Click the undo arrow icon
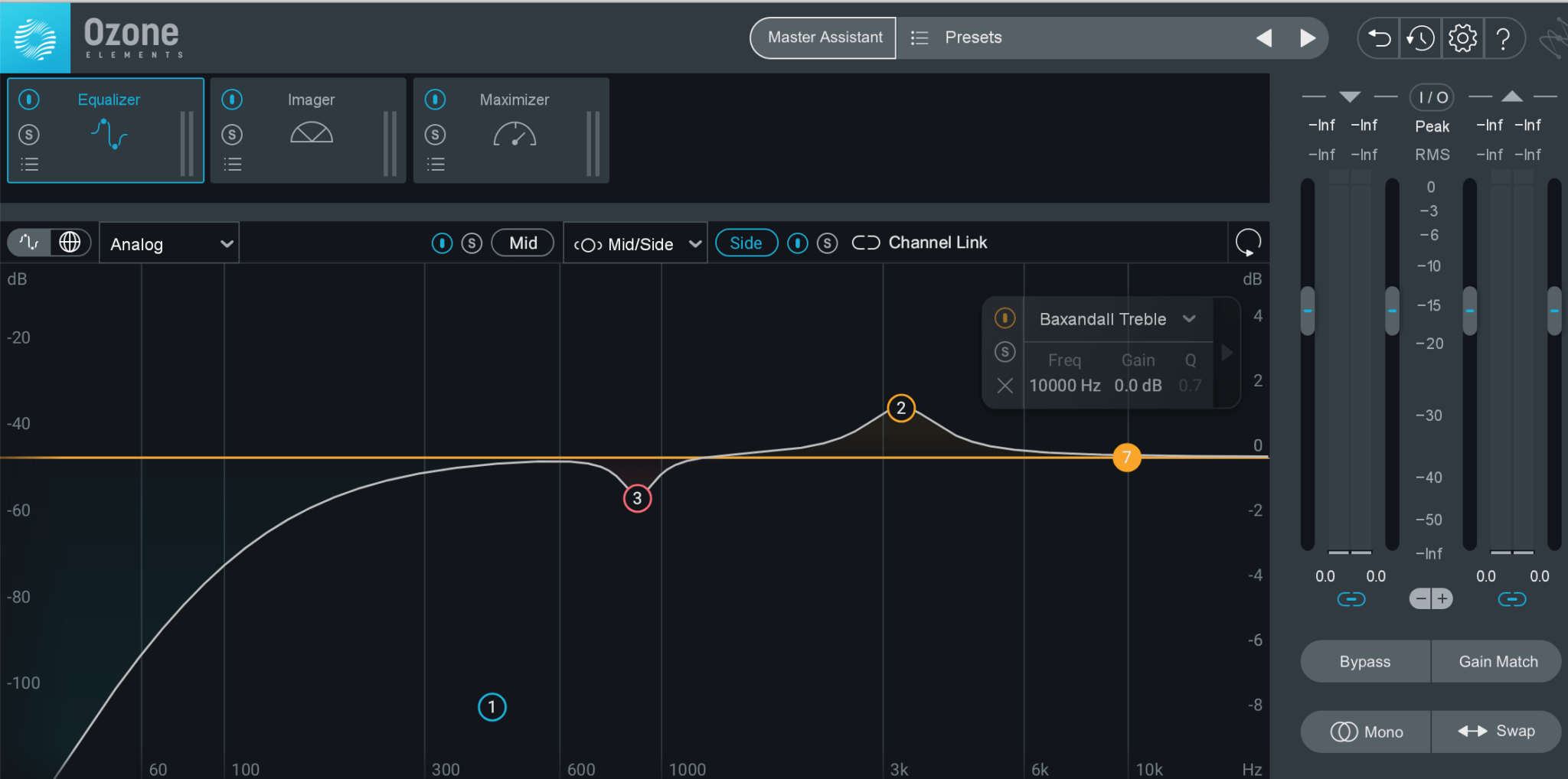Viewport: 1568px width, 779px height. [1379, 37]
